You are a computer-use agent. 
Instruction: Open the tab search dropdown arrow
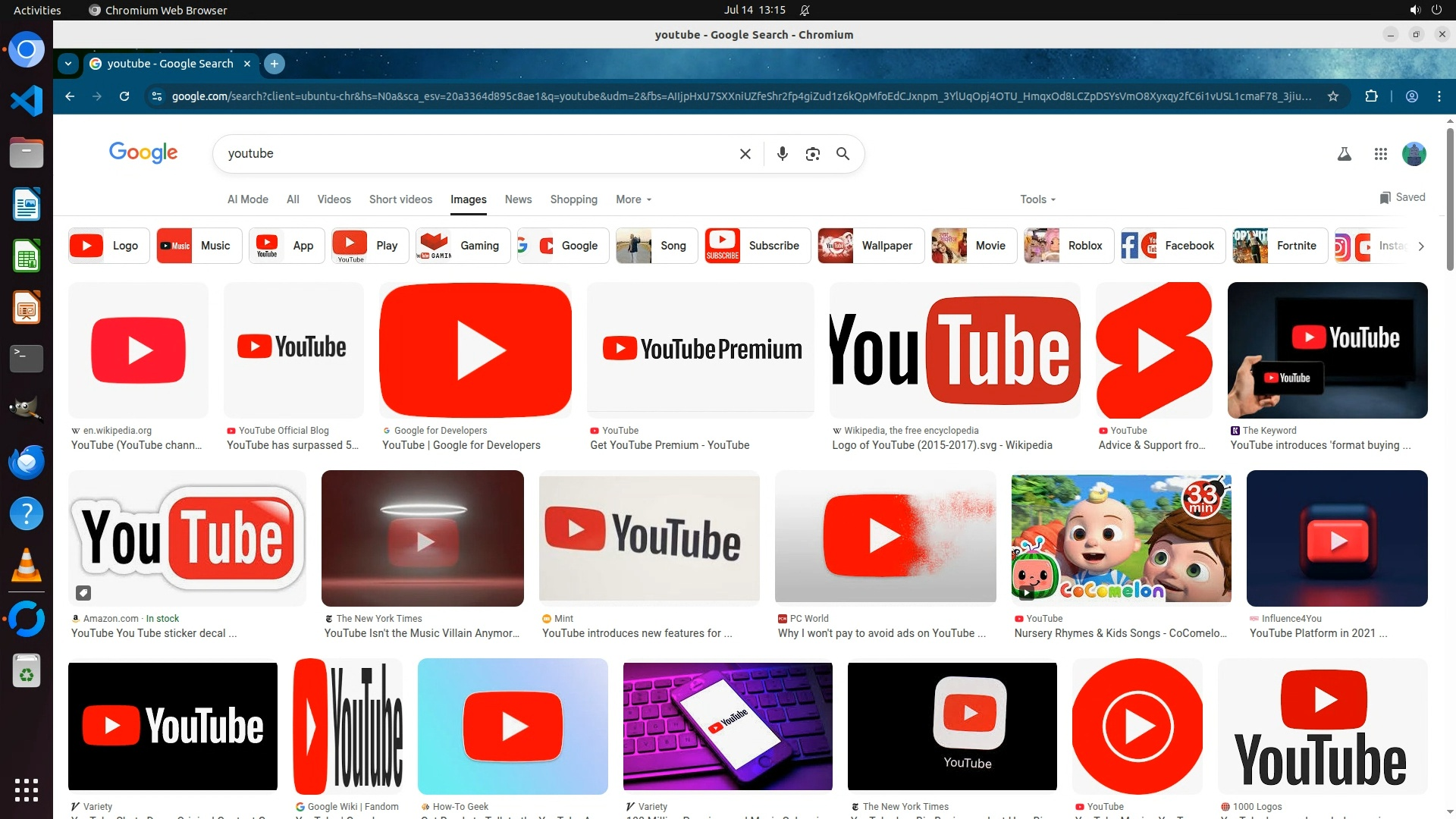click(x=68, y=64)
